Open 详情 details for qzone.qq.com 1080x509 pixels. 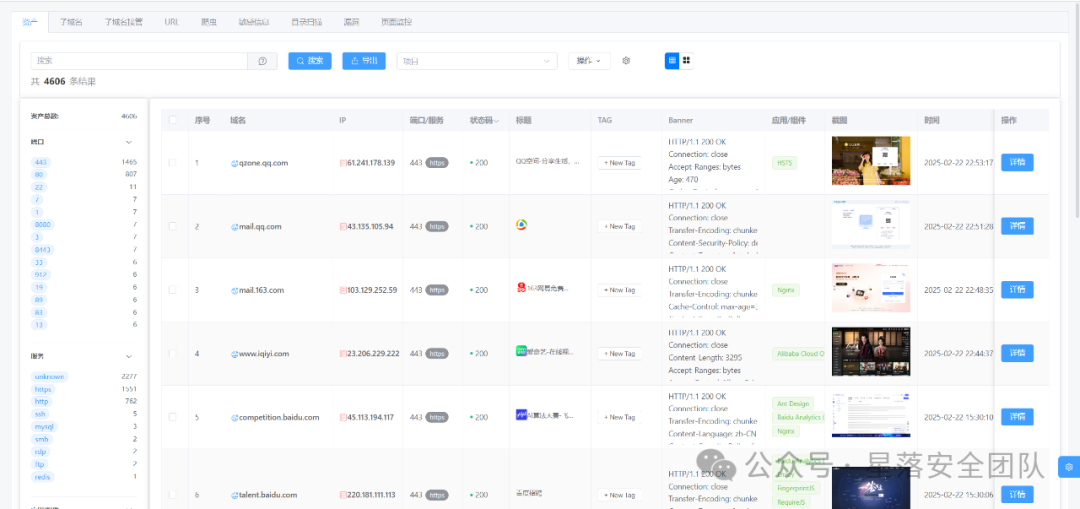[1017, 163]
